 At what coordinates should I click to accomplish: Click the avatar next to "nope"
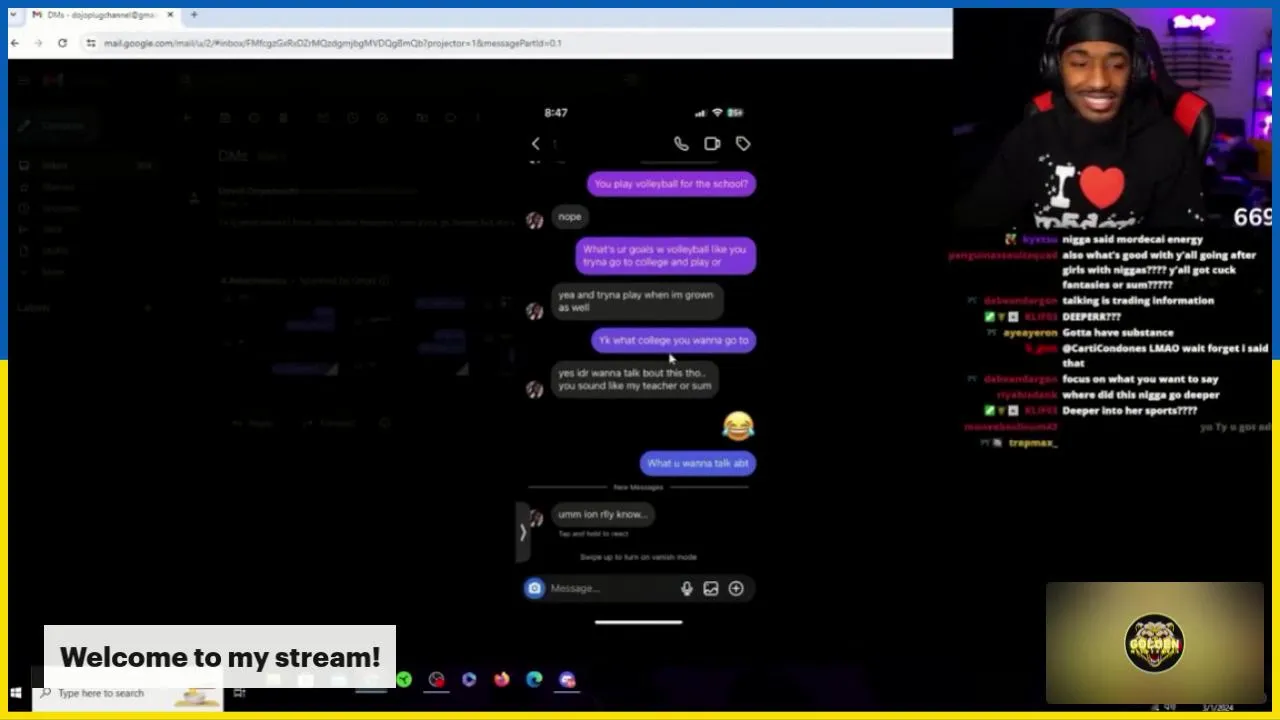tap(535, 221)
